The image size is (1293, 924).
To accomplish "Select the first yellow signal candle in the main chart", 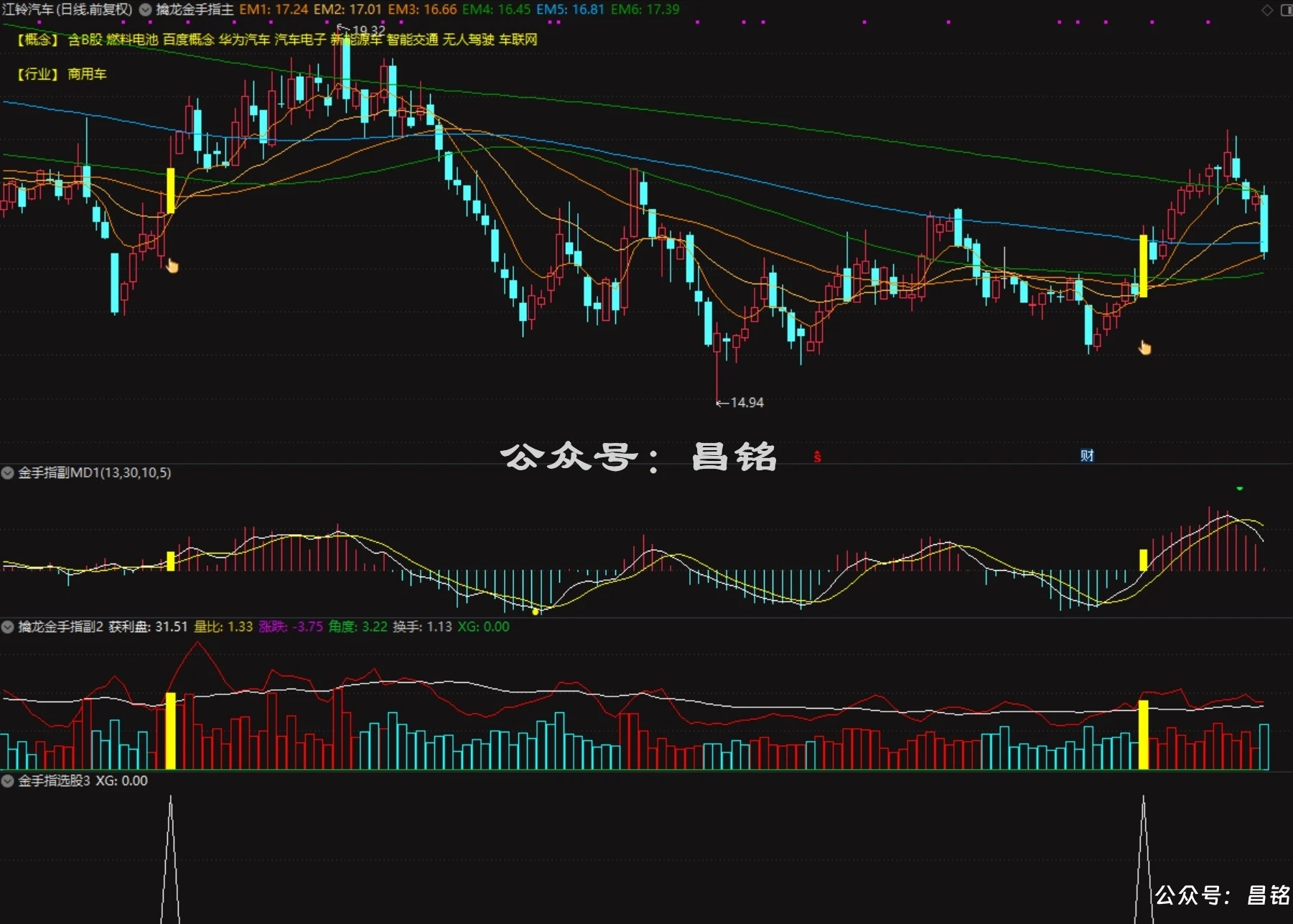I will pos(170,190).
